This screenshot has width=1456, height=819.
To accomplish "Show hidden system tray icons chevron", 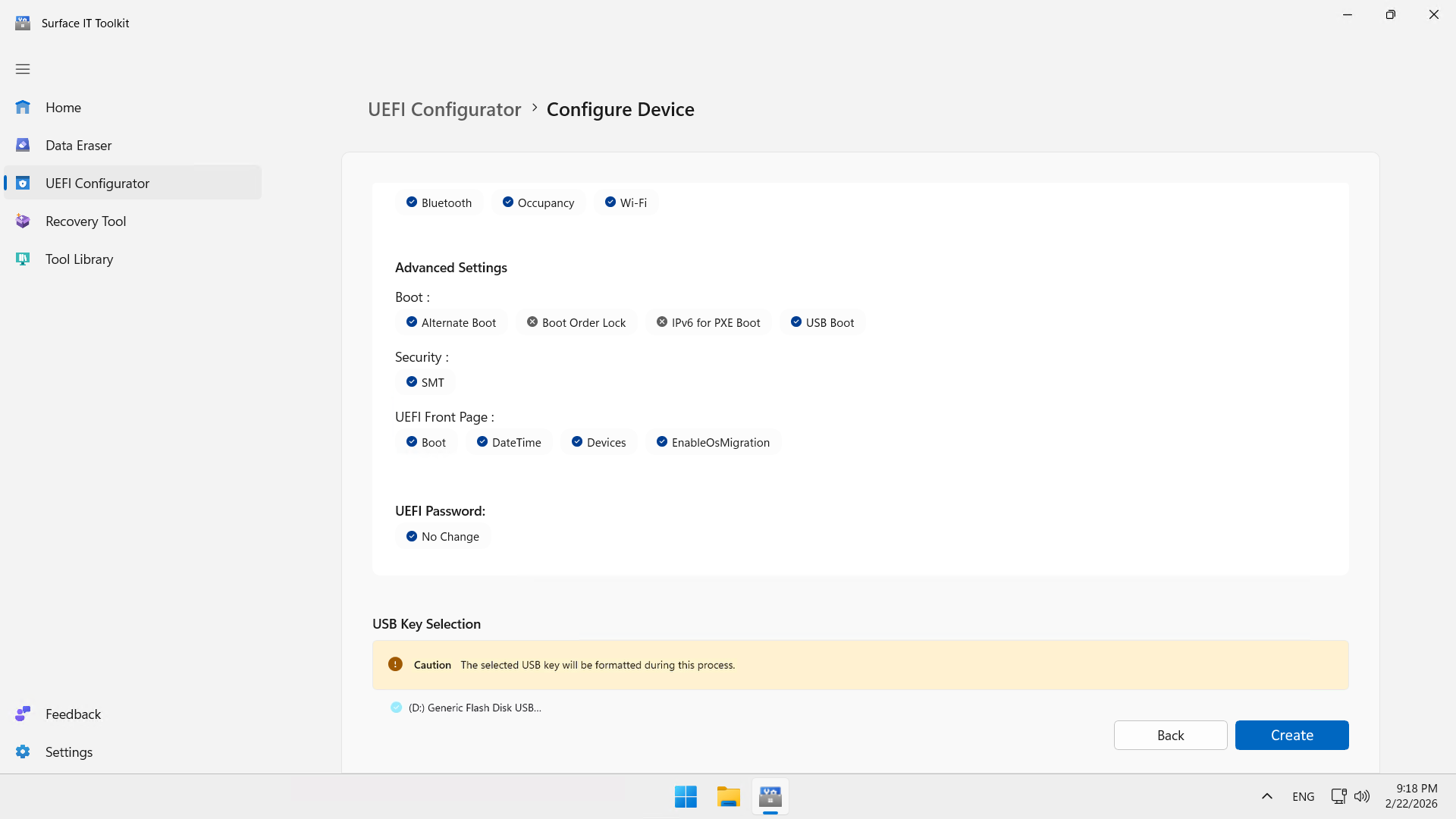I will pyautogui.click(x=1266, y=796).
